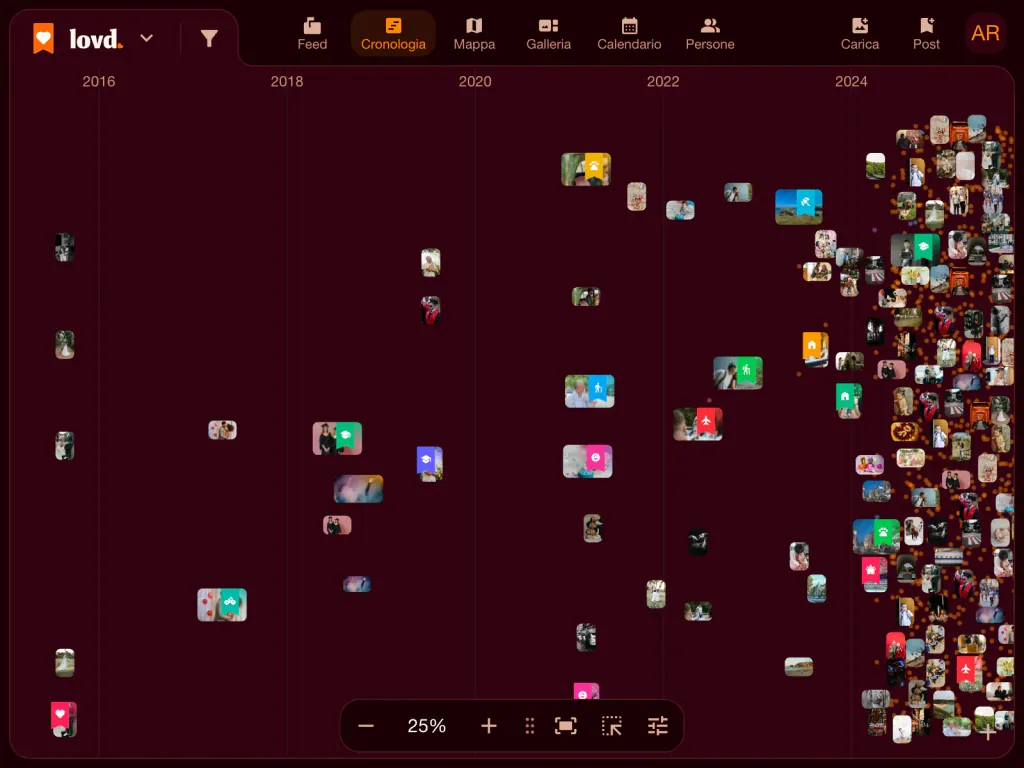Activate the dotted area selection tool
This screenshot has height=768, width=1024.
pos(612,726)
